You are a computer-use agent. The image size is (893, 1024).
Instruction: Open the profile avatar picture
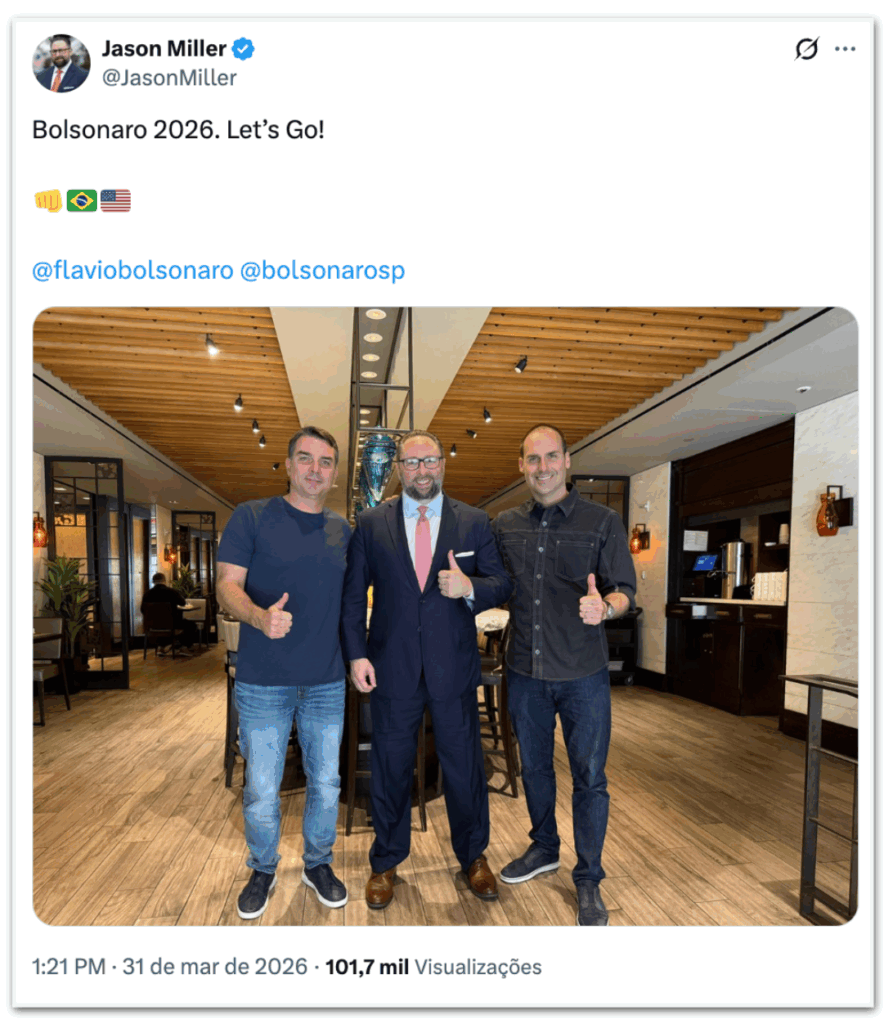(x=61, y=63)
